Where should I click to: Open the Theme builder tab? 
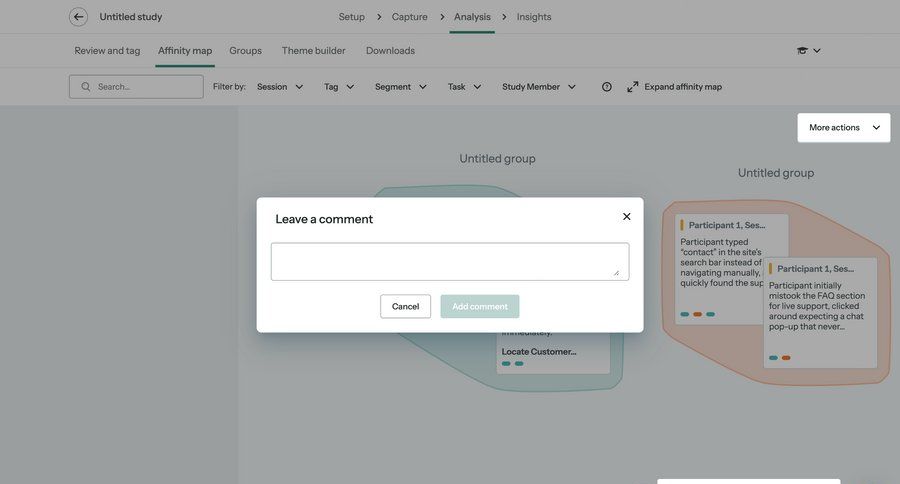point(313,51)
